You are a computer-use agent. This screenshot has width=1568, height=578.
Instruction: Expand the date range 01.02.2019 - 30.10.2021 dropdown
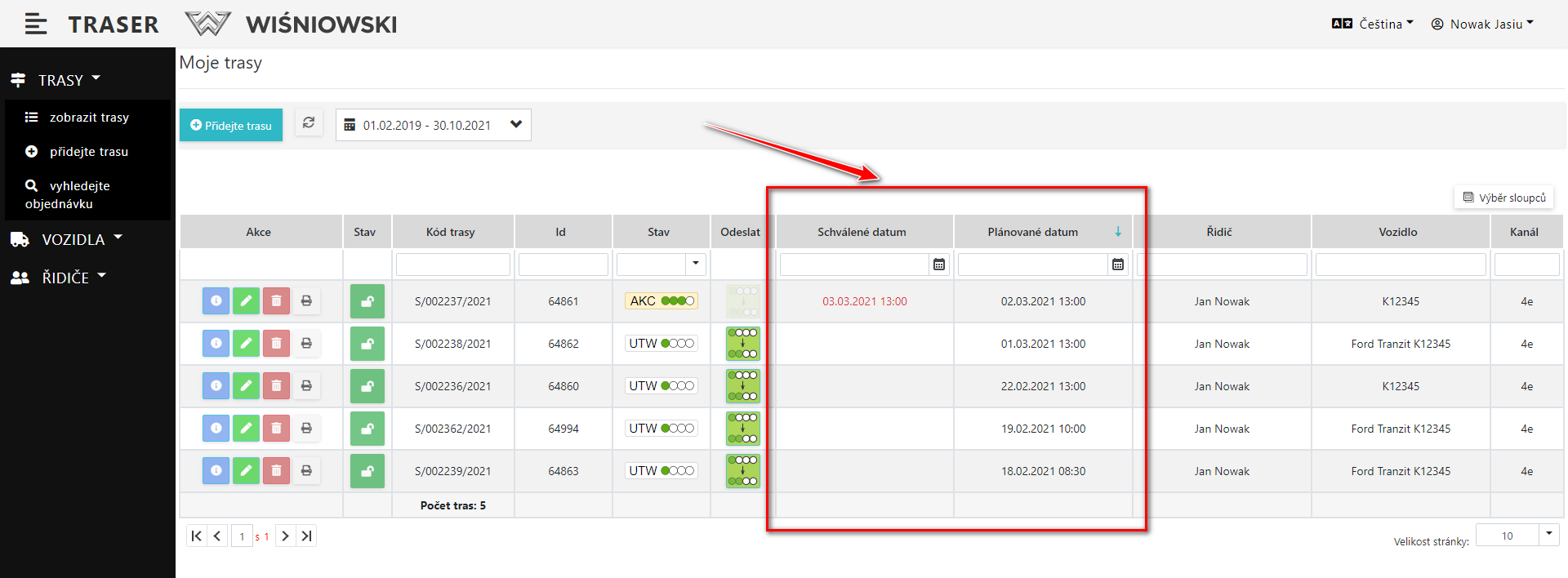(515, 125)
